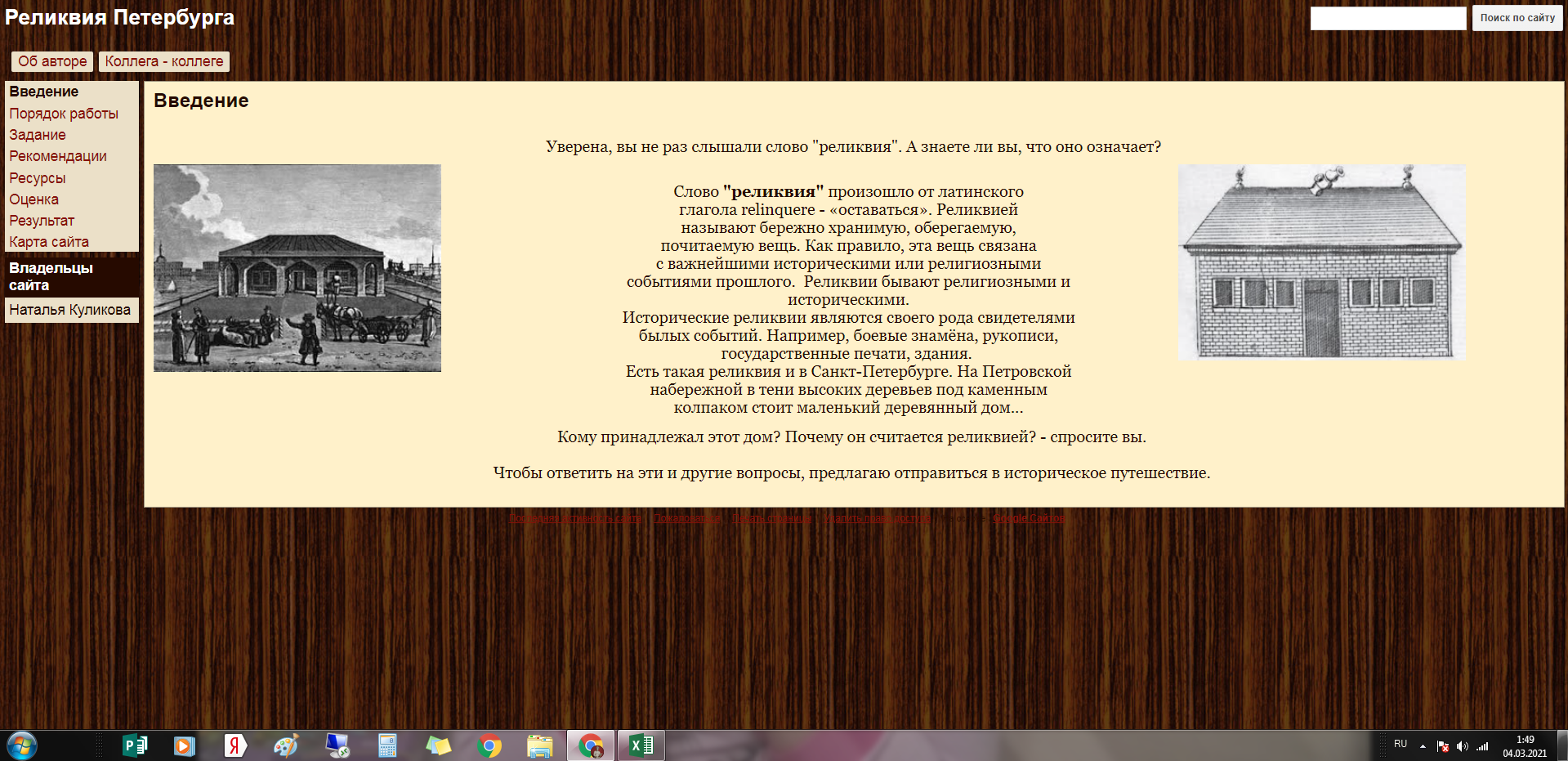Open Calculator from the taskbar

coord(387,745)
